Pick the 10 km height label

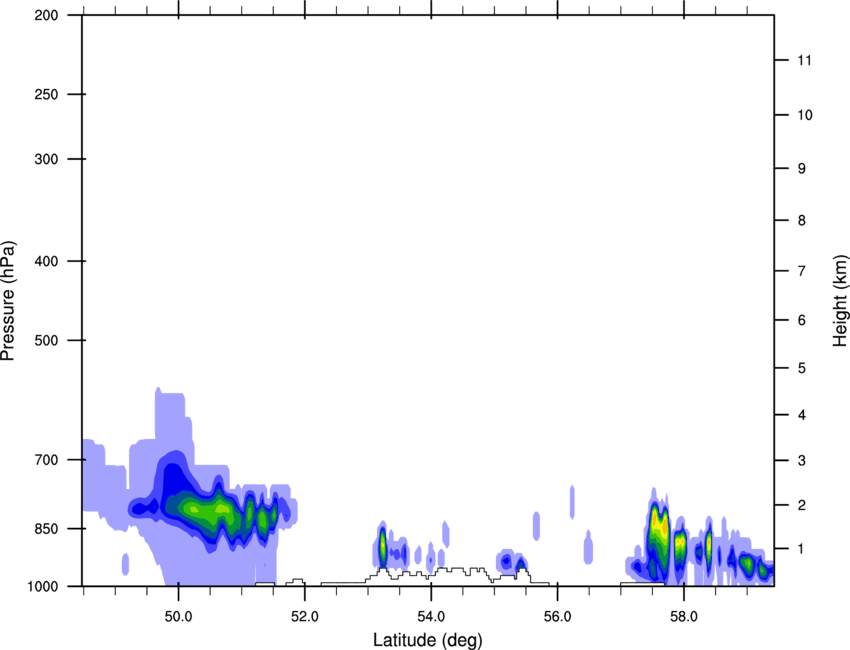pyautogui.click(x=805, y=115)
